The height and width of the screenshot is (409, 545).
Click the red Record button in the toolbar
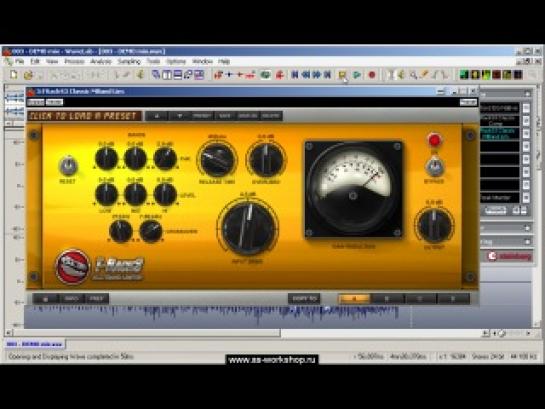coord(372,74)
